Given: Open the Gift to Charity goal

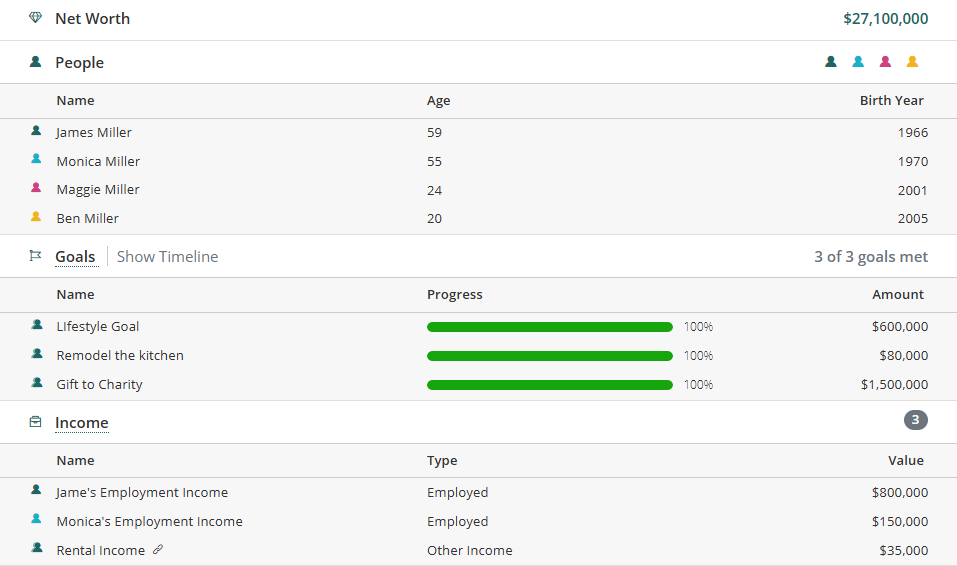Looking at the screenshot, I should (x=99, y=385).
